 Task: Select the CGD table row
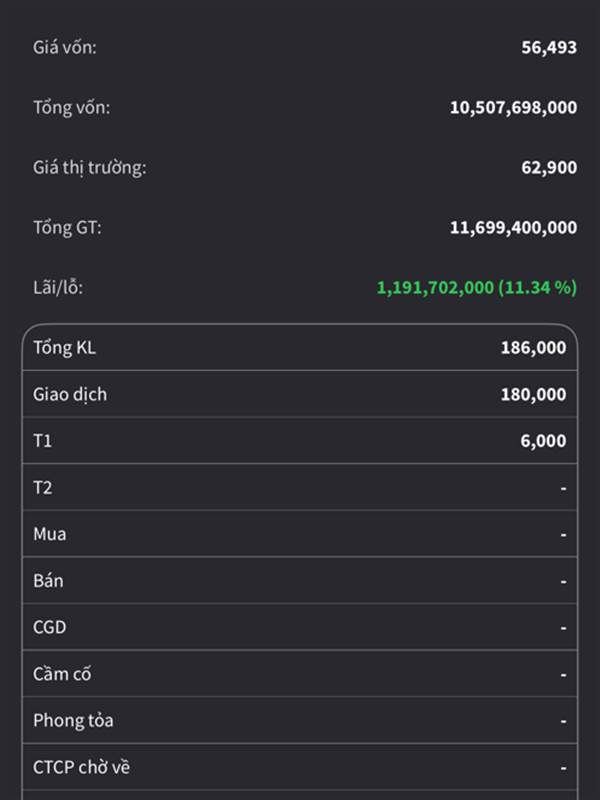click(299, 627)
